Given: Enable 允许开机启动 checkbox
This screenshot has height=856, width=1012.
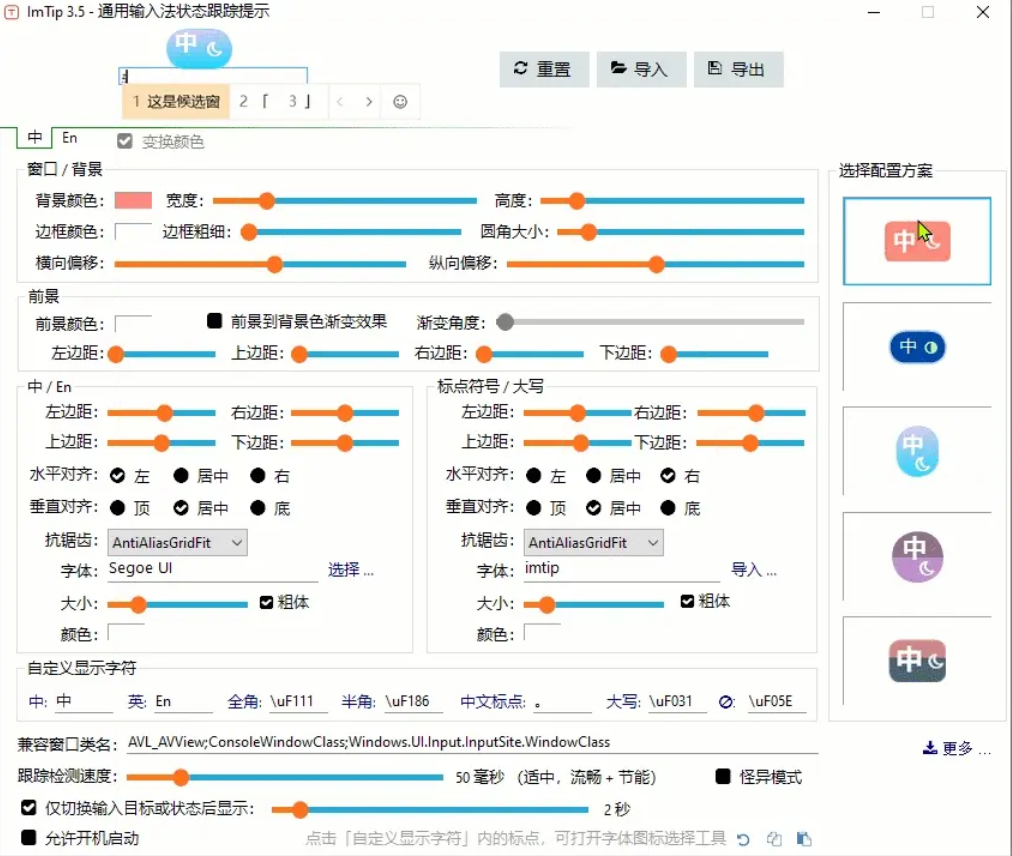Looking at the screenshot, I should coord(28,838).
